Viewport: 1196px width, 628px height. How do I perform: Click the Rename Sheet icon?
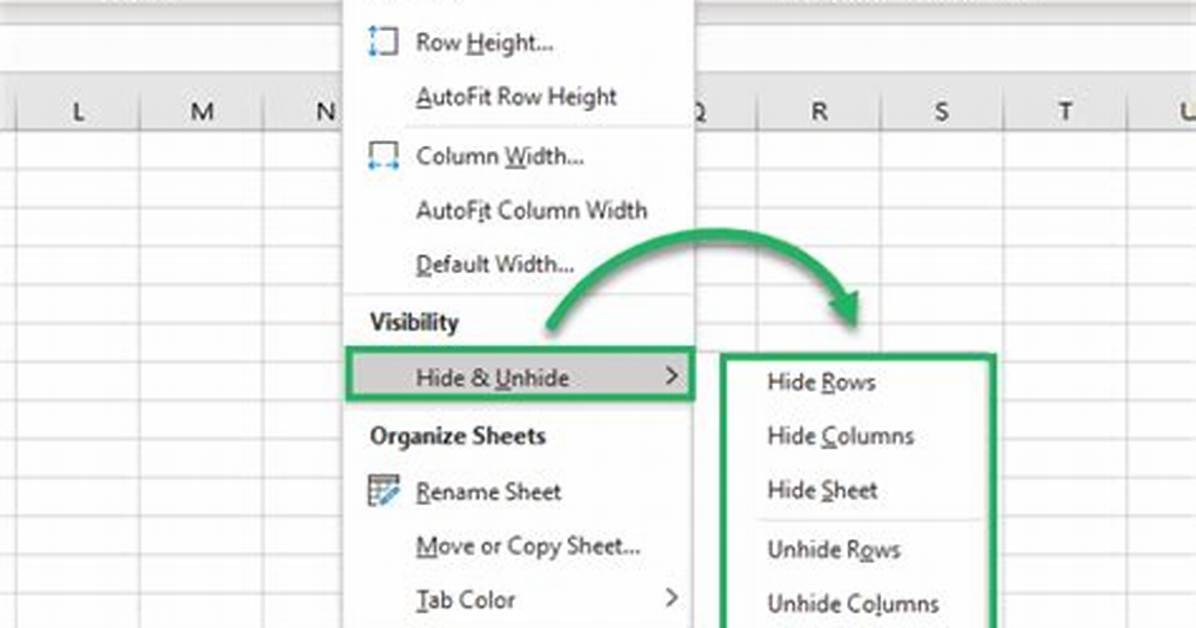[383, 491]
